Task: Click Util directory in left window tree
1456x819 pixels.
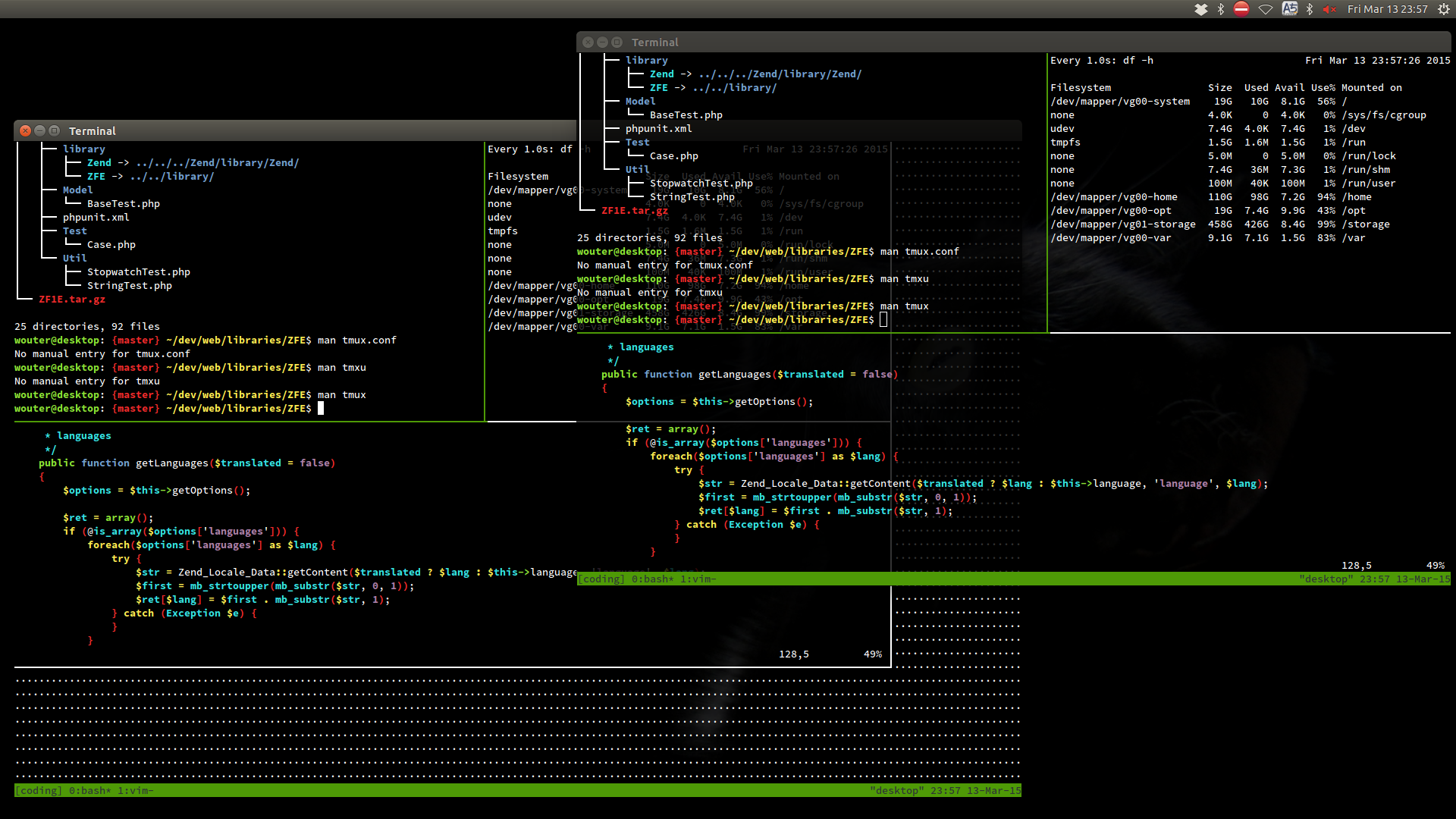Action: 74,259
